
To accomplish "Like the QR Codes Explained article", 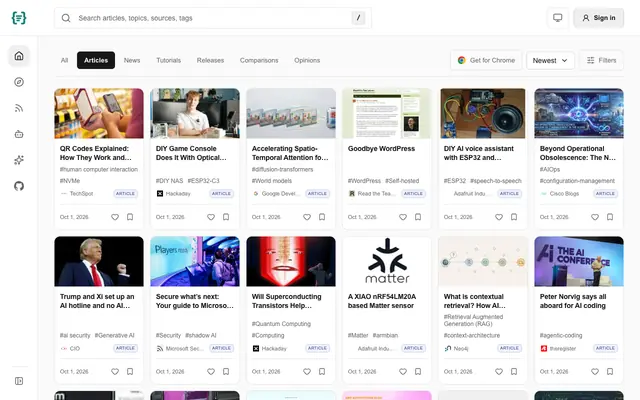I will click(x=115, y=217).
